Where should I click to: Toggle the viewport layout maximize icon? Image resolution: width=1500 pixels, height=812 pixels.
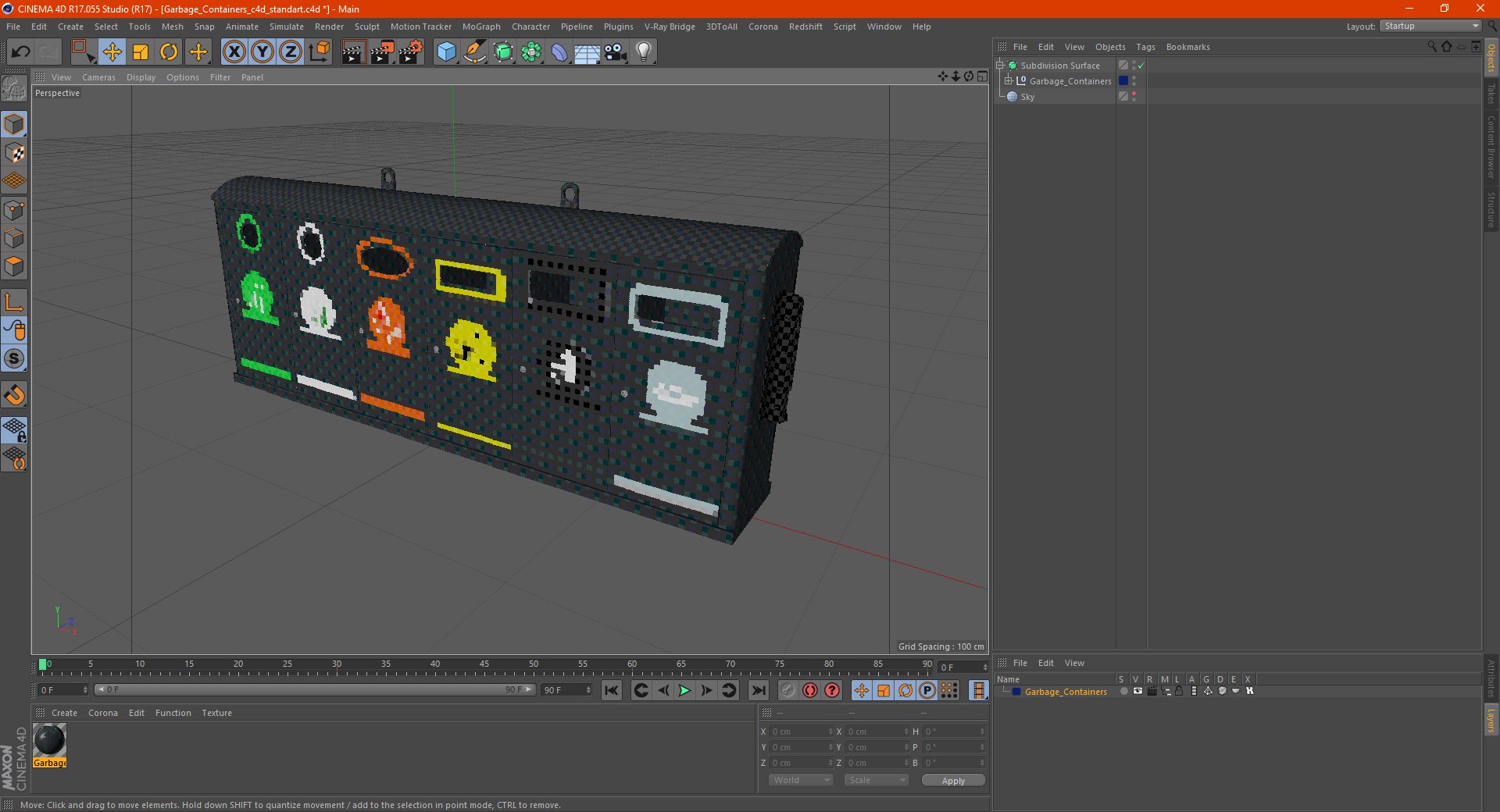coord(982,77)
